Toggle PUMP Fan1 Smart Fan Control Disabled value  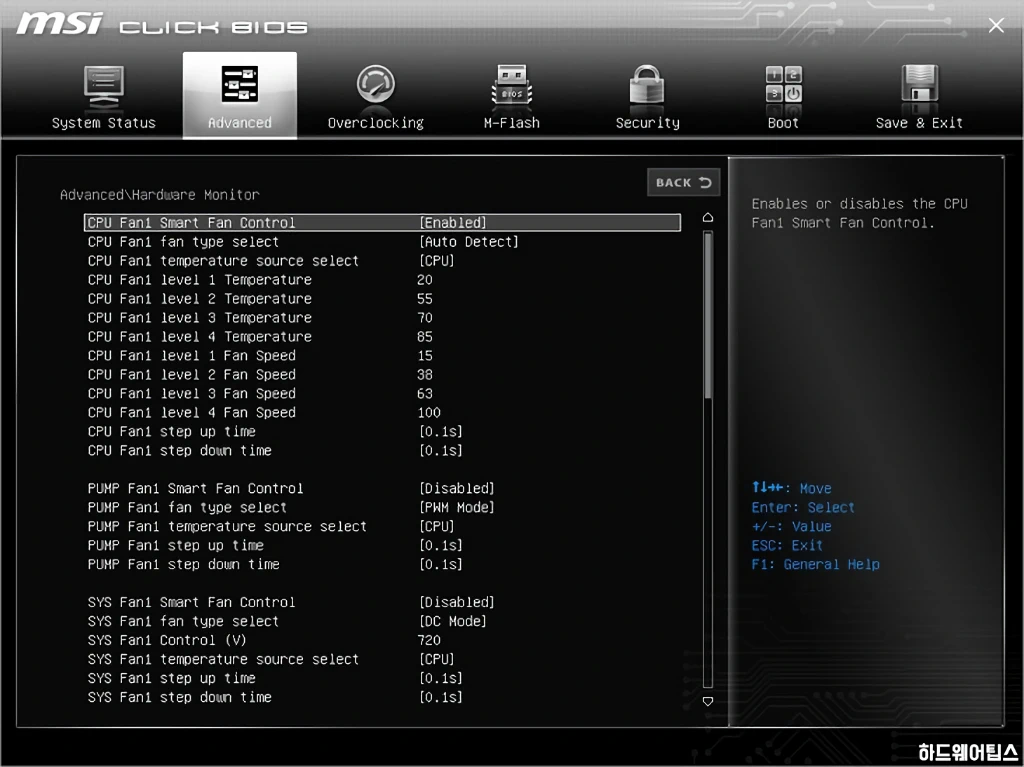[456, 489]
